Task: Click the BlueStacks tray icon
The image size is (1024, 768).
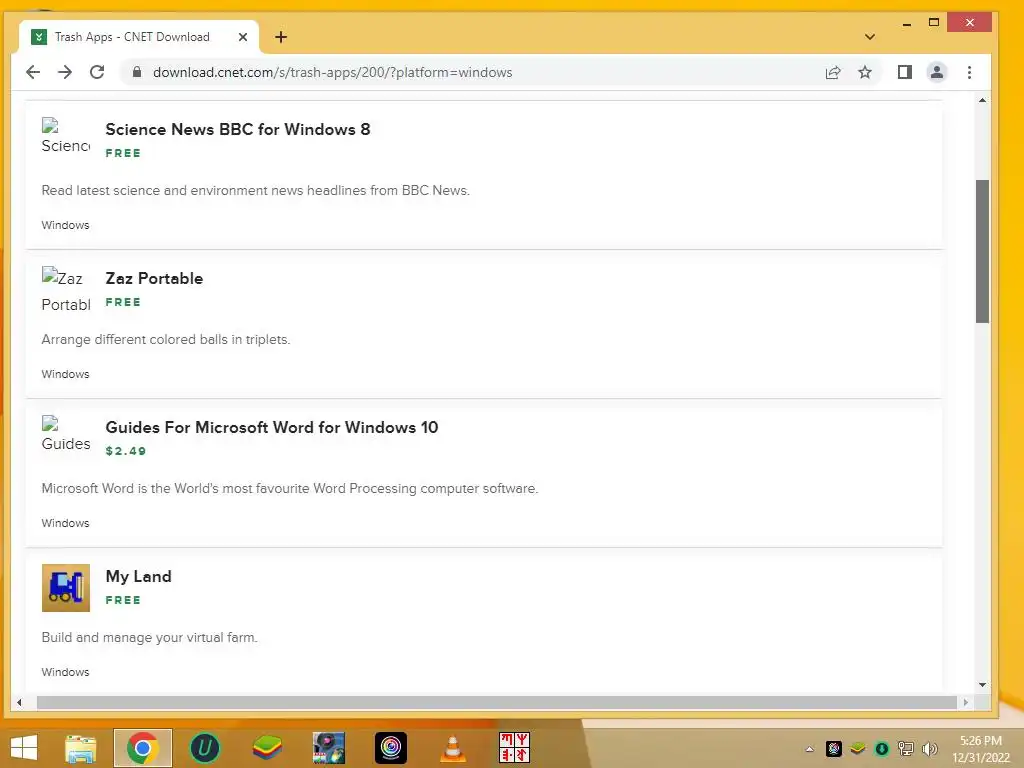Action: pyautogui.click(x=857, y=749)
